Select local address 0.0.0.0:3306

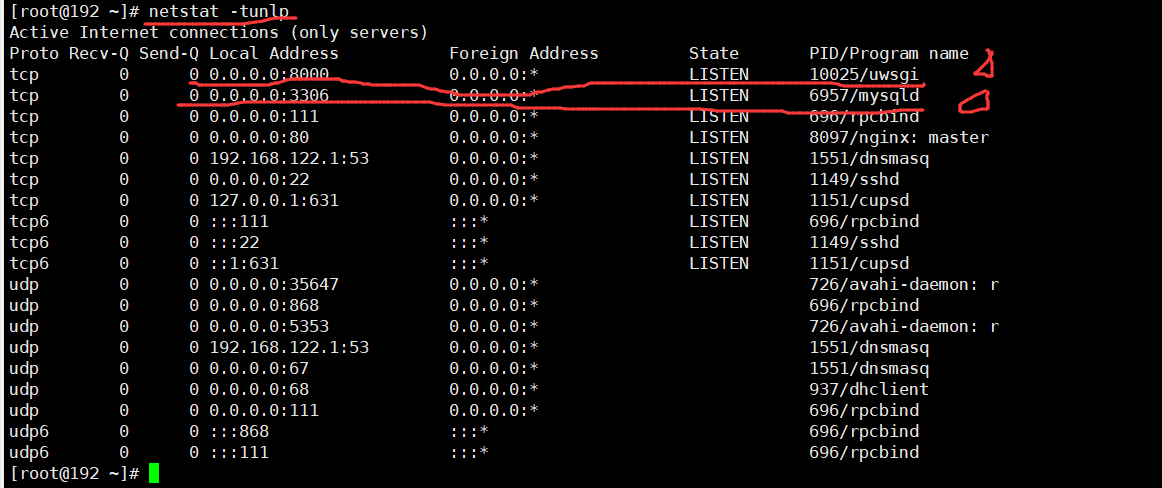click(268, 96)
